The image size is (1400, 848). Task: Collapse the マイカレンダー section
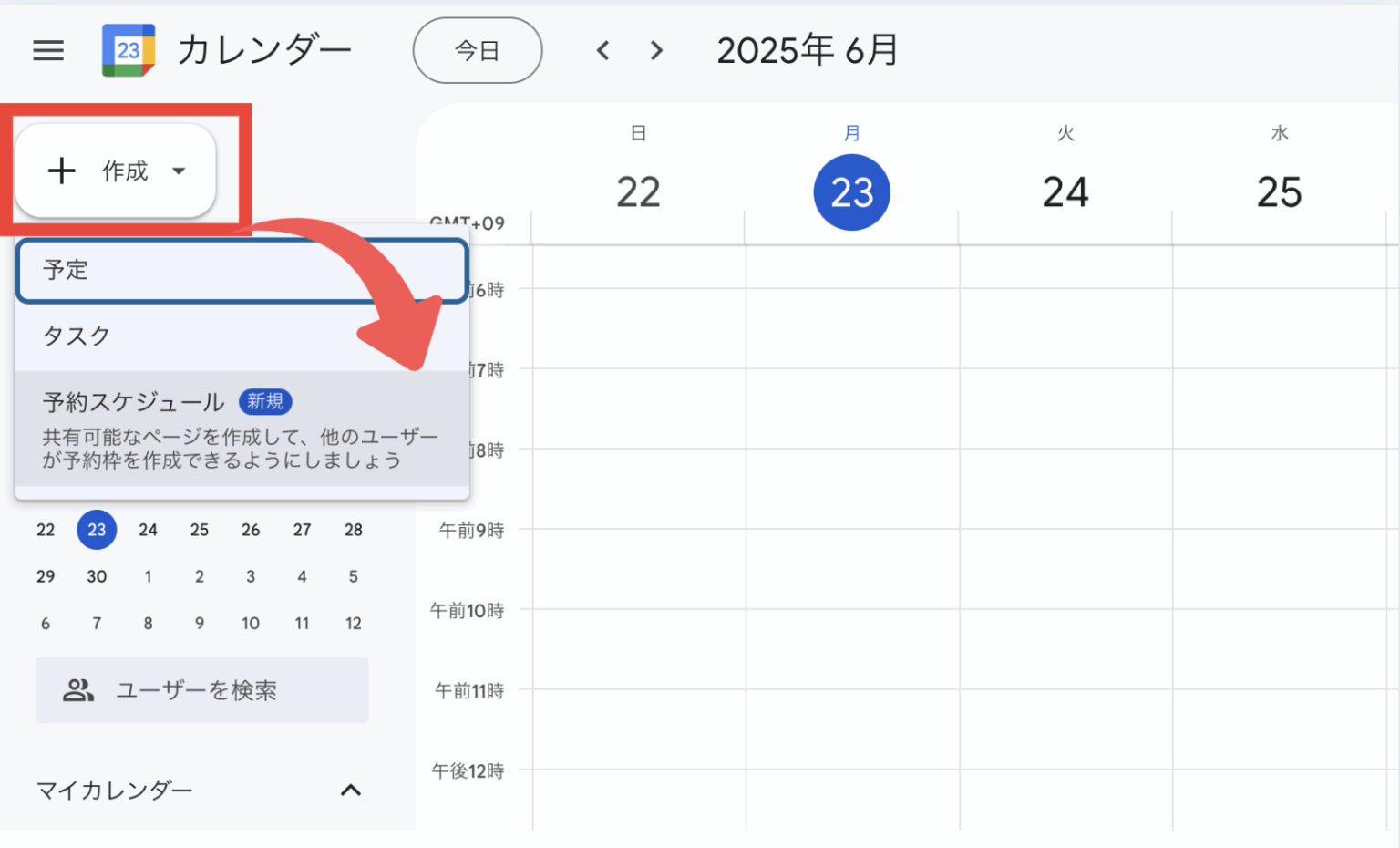click(351, 790)
